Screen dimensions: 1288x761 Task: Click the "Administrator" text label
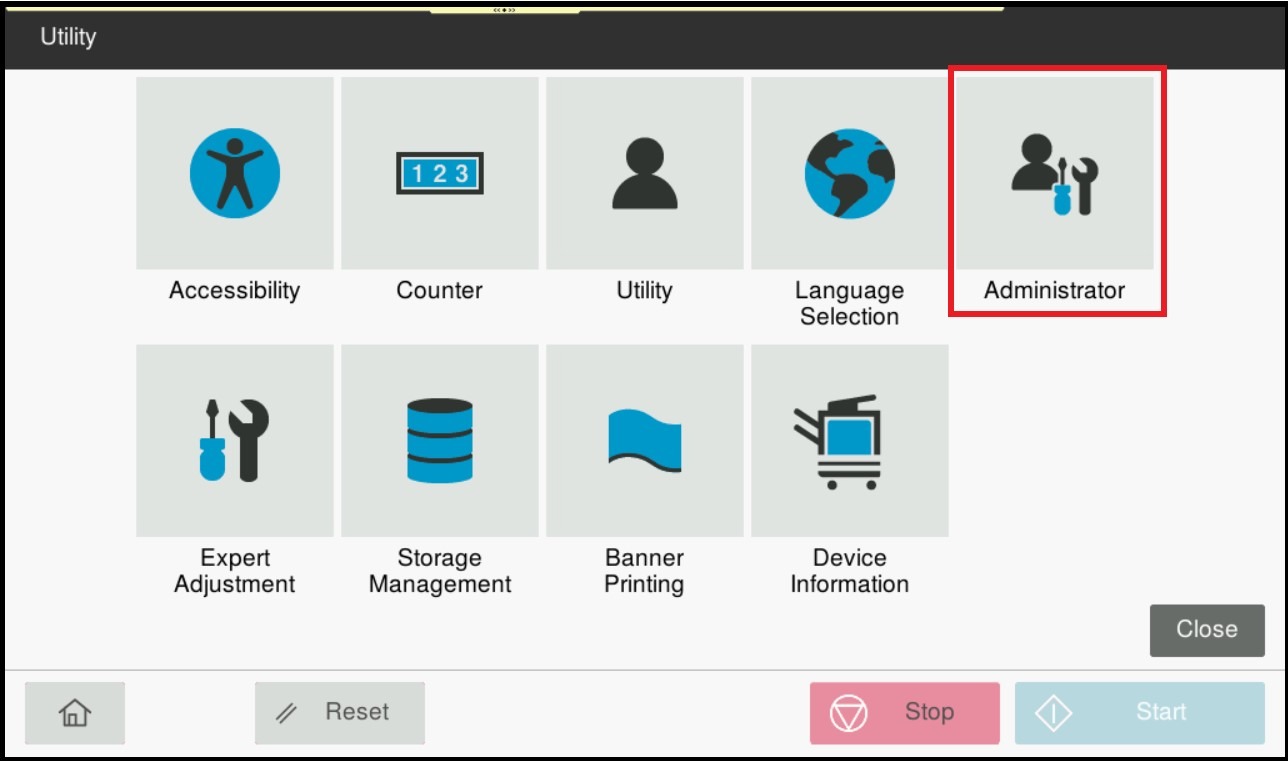1054,291
